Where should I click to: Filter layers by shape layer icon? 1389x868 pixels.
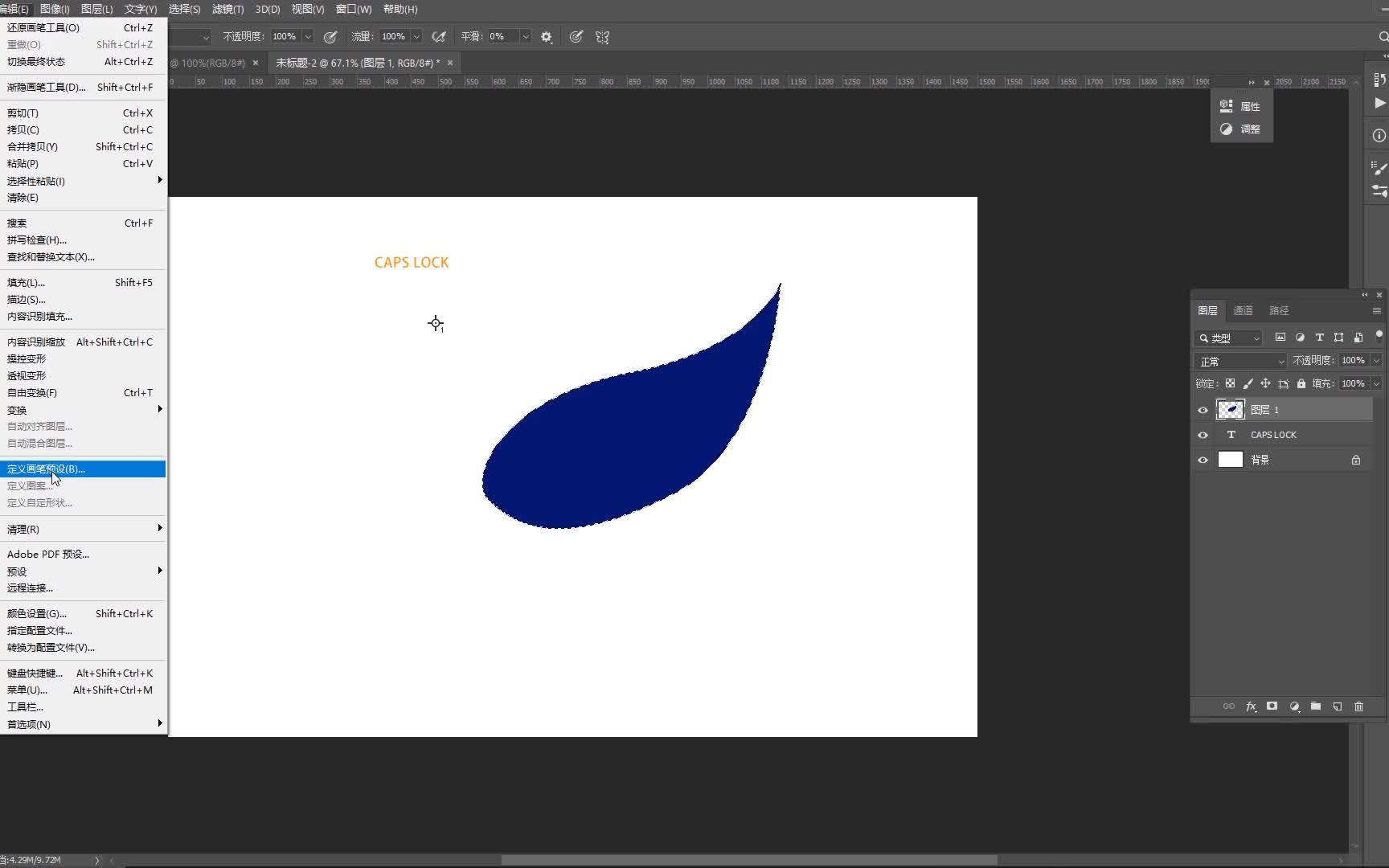[x=1338, y=338]
